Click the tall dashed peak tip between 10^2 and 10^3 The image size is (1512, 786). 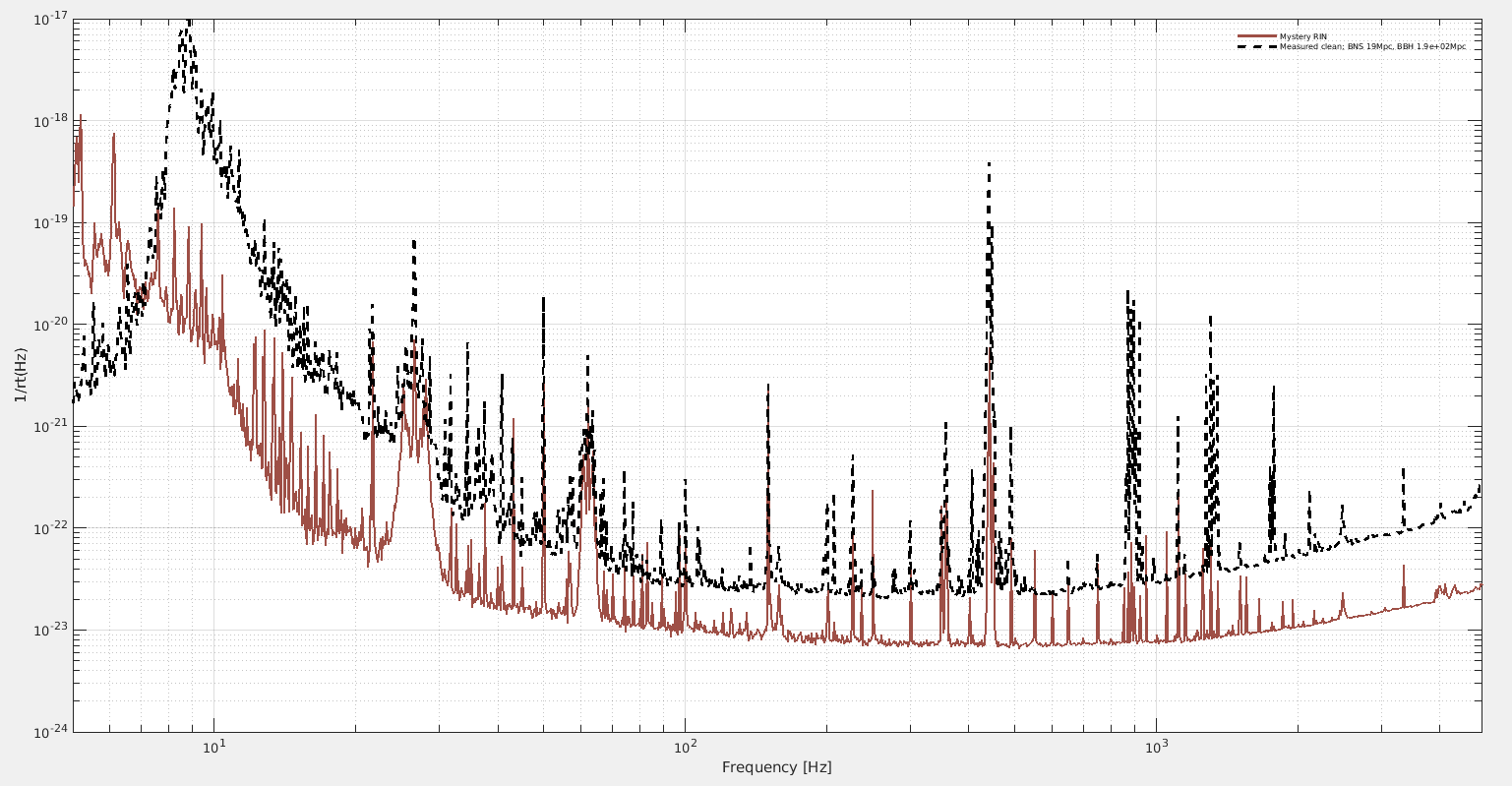(x=989, y=163)
